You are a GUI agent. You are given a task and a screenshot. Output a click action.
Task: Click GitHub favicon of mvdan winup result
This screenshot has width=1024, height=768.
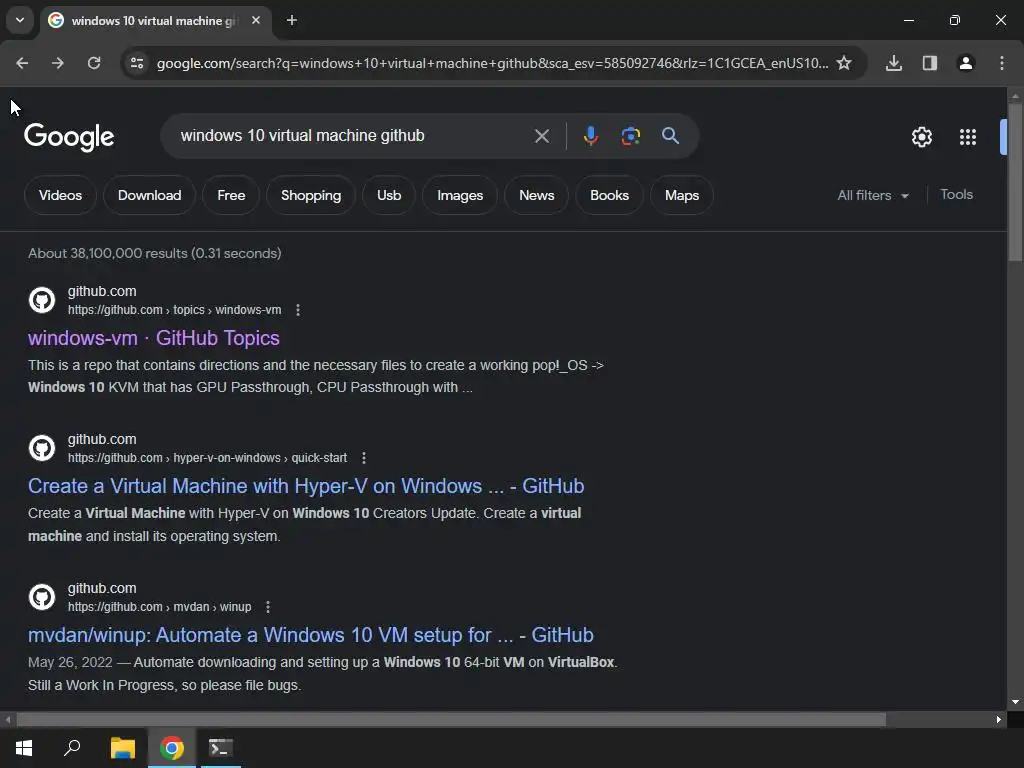tap(42, 598)
